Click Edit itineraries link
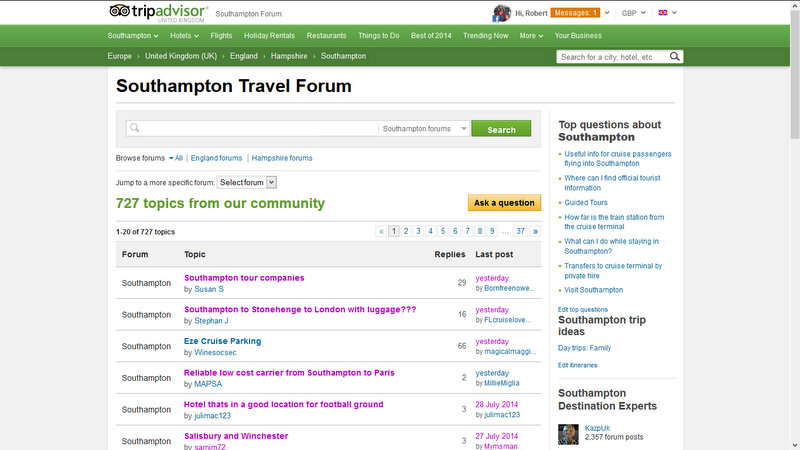Viewport: 800px width, 450px height. 577,365
